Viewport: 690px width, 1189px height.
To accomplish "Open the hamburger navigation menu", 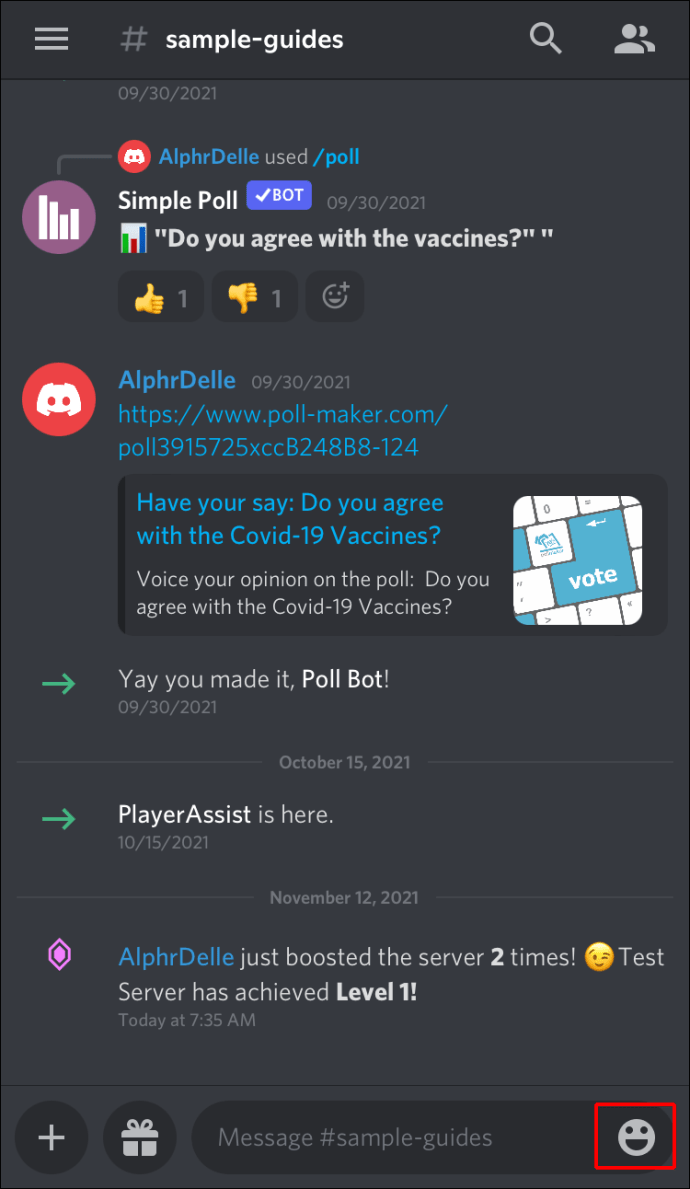I will click(x=52, y=39).
